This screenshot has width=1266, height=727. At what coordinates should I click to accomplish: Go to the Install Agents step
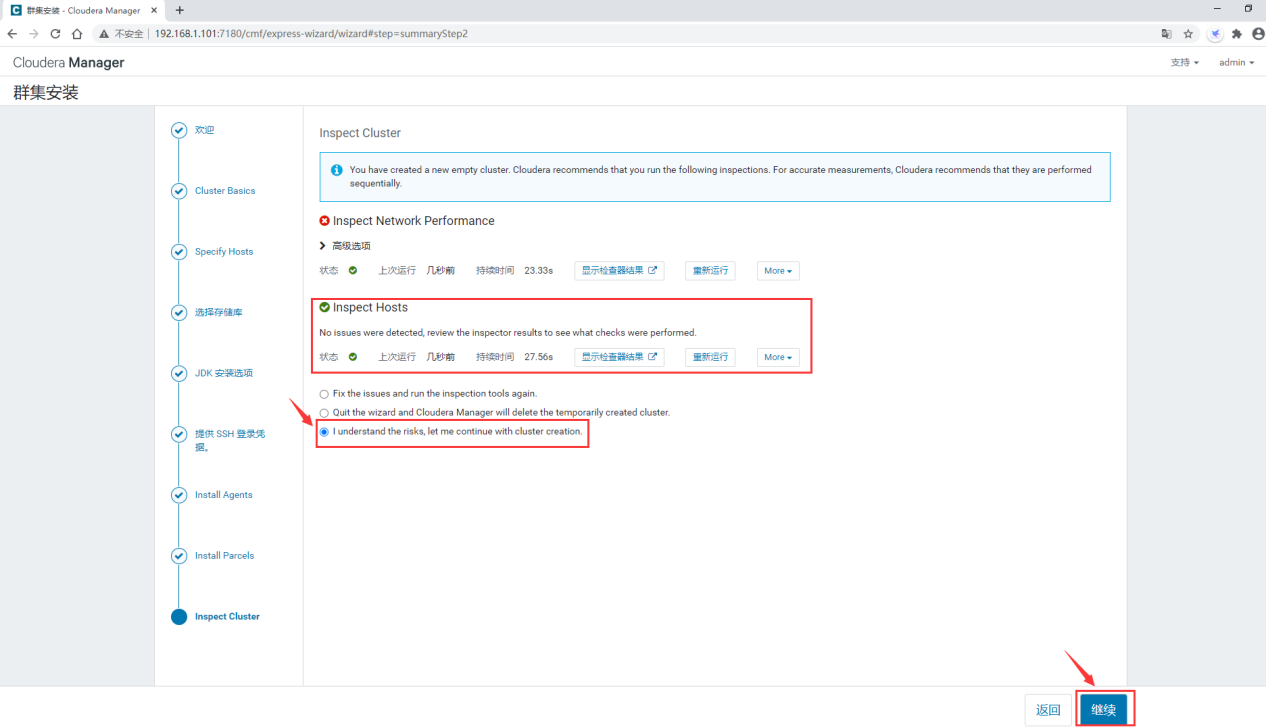(x=224, y=495)
